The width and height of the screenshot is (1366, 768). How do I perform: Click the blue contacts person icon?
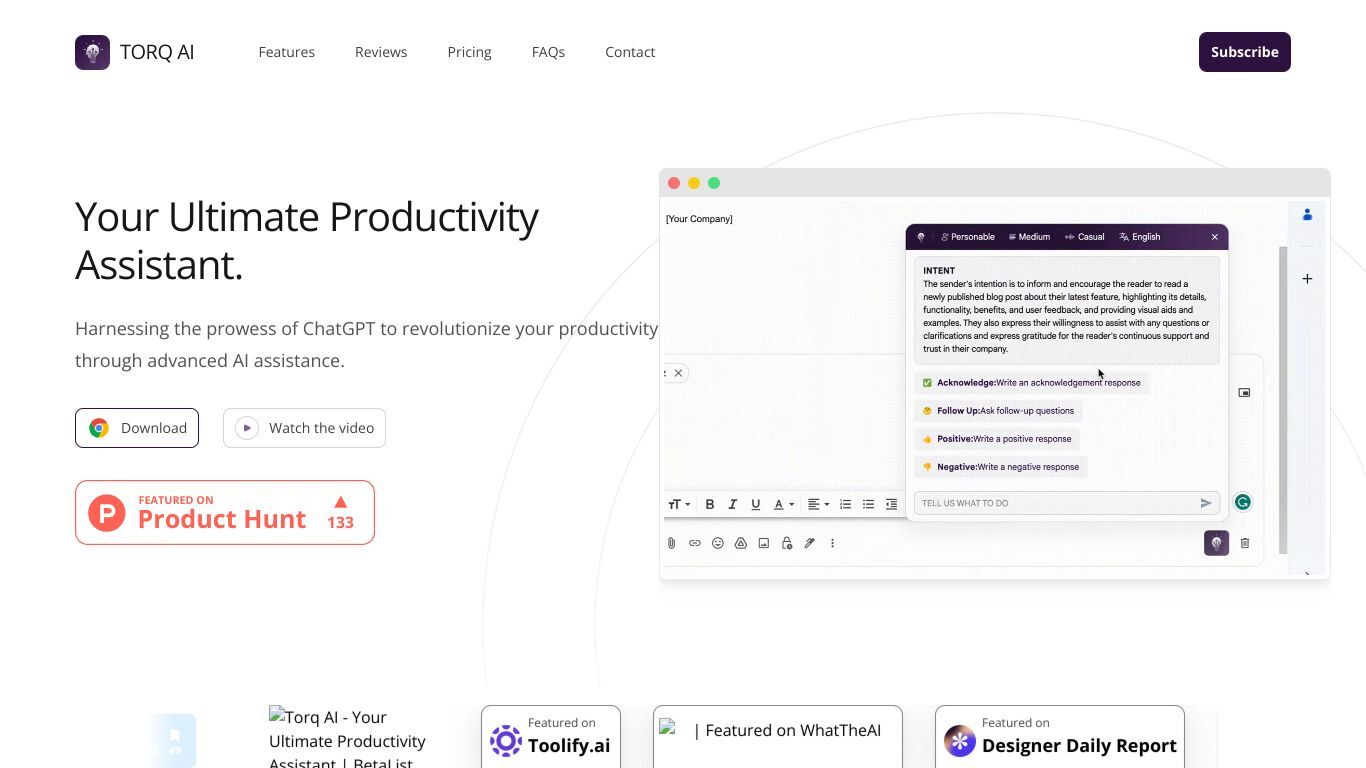click(1307, 215)
